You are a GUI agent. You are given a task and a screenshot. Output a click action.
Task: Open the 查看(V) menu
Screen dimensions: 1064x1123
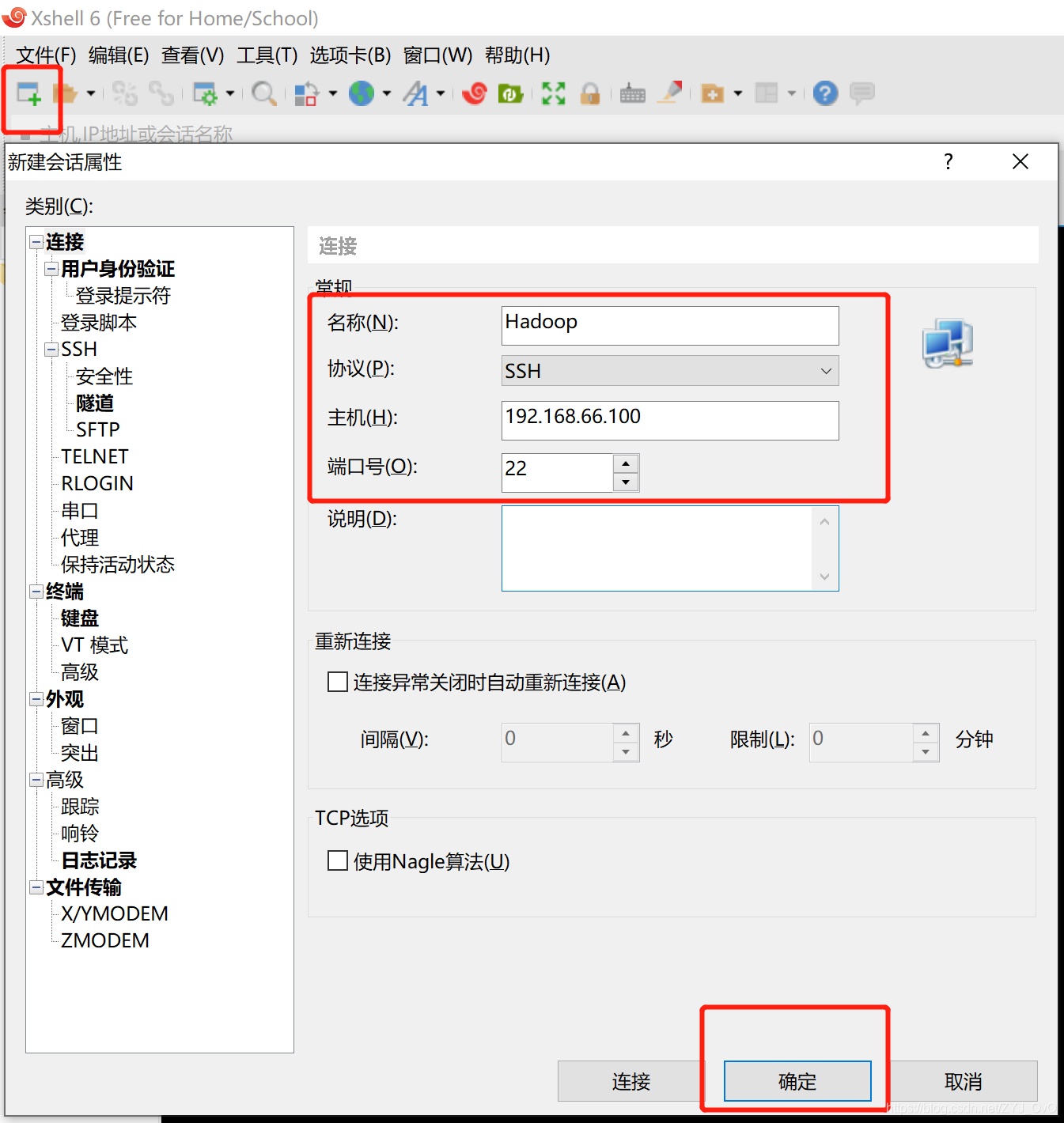[193, 55]
